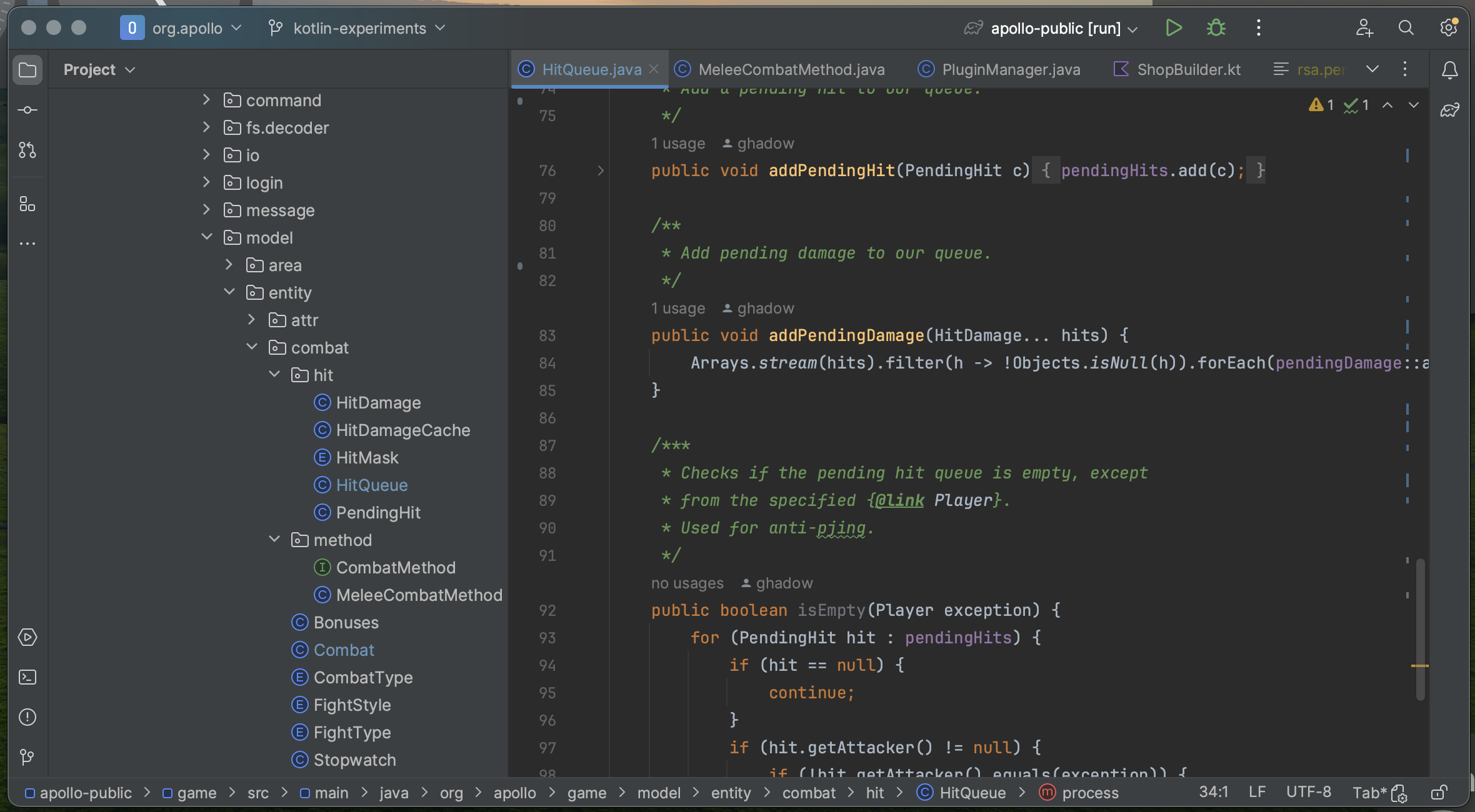Open Search Everywhere magnifier
1475x812 pixels.
tap(1406, 28)
